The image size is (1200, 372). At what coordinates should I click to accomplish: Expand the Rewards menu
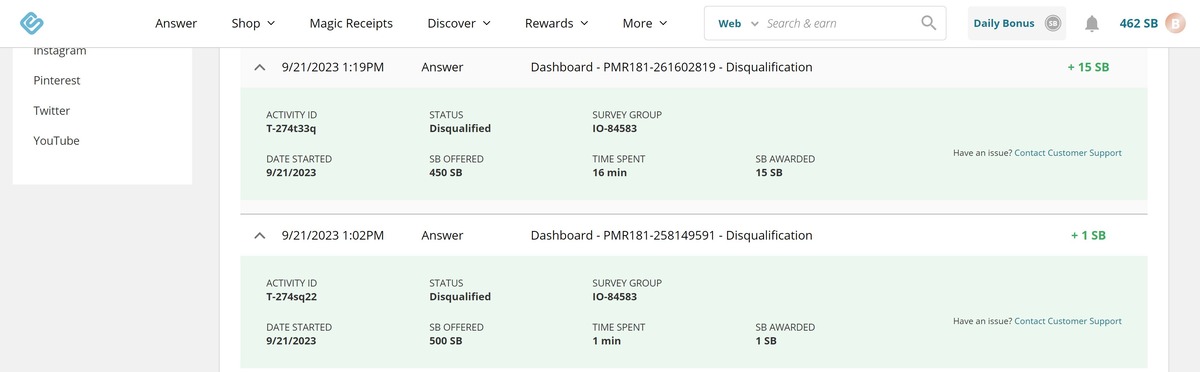pos(557,23)
